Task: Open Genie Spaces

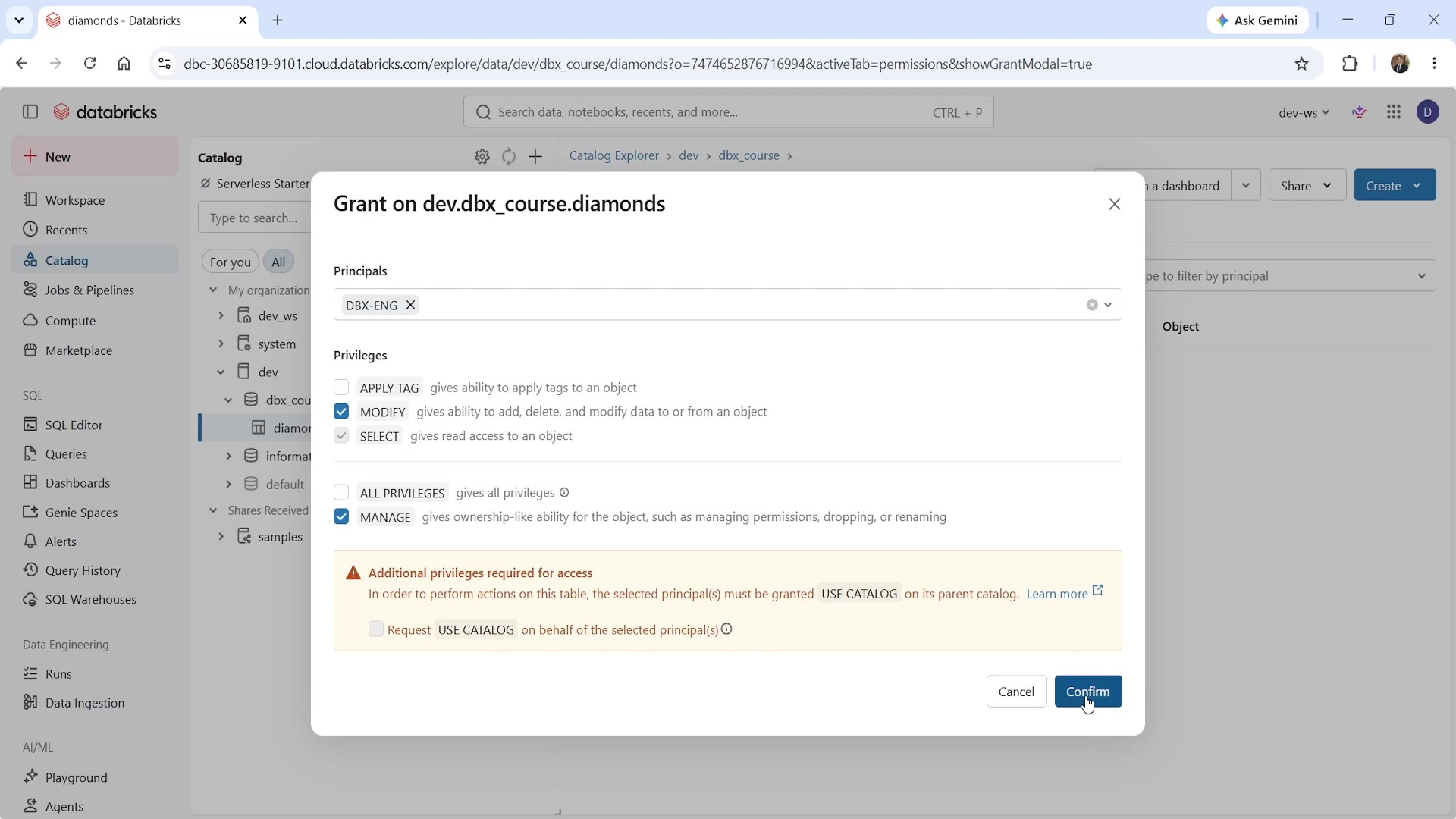Action: [95, 513]
